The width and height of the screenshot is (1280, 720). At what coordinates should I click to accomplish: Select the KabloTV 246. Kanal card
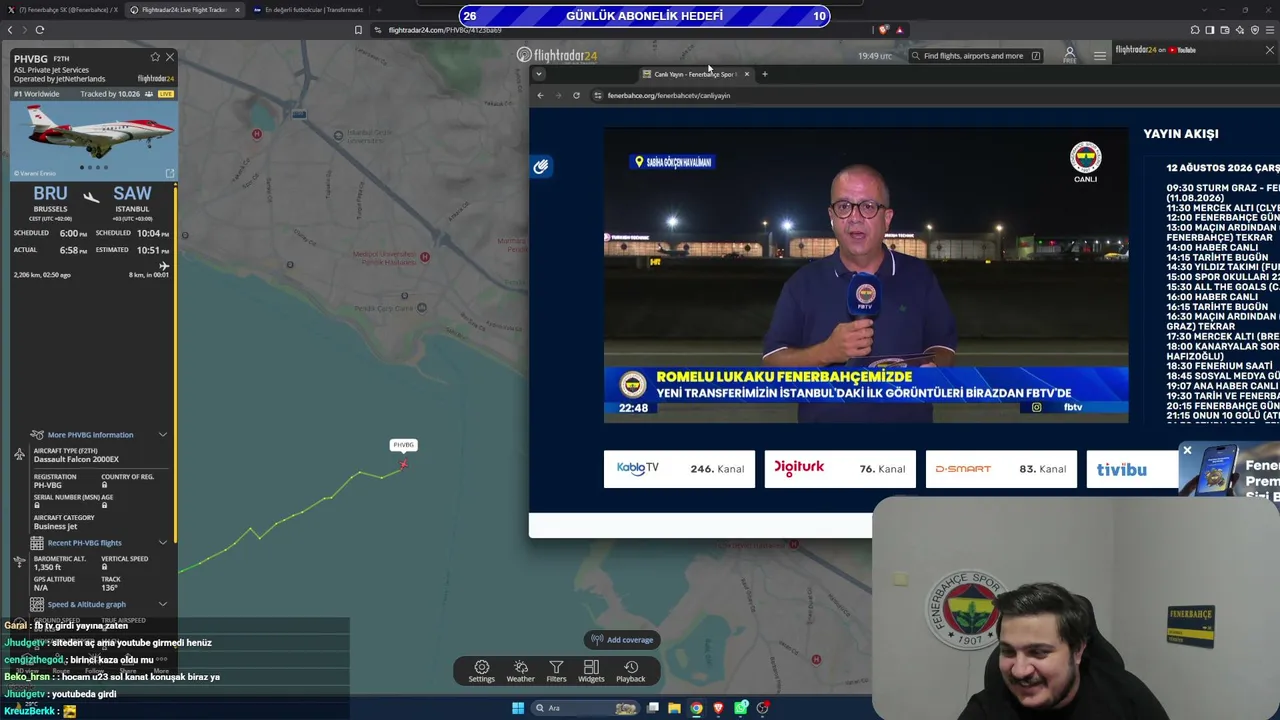[679, 469]
